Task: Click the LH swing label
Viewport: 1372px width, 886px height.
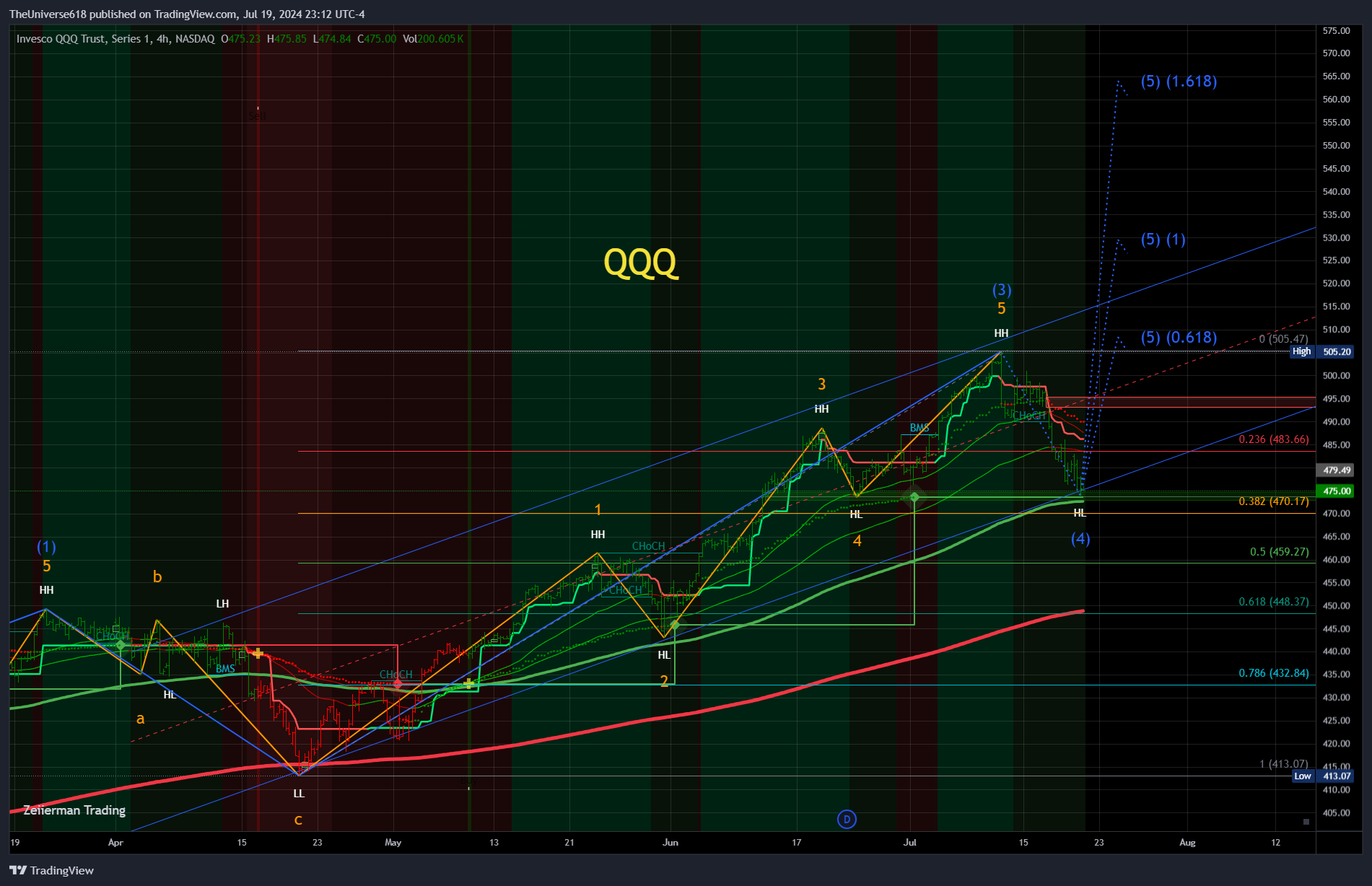Action: click(222, 604)
